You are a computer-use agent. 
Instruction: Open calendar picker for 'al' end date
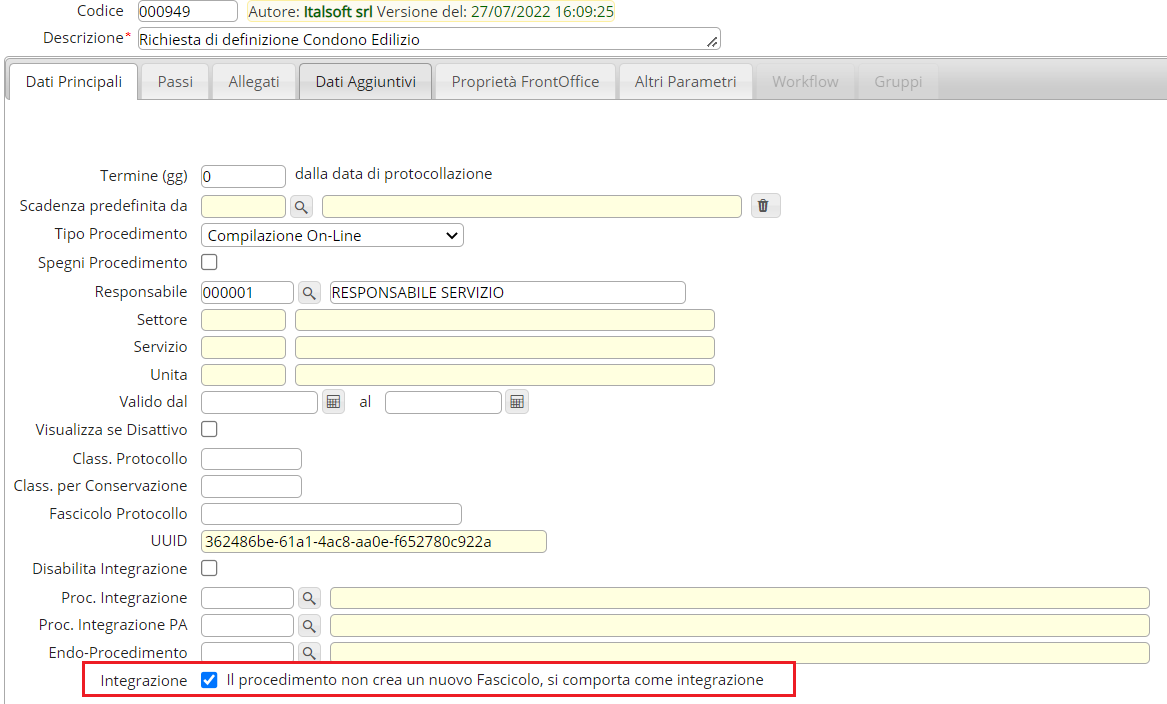pos(516,402)
